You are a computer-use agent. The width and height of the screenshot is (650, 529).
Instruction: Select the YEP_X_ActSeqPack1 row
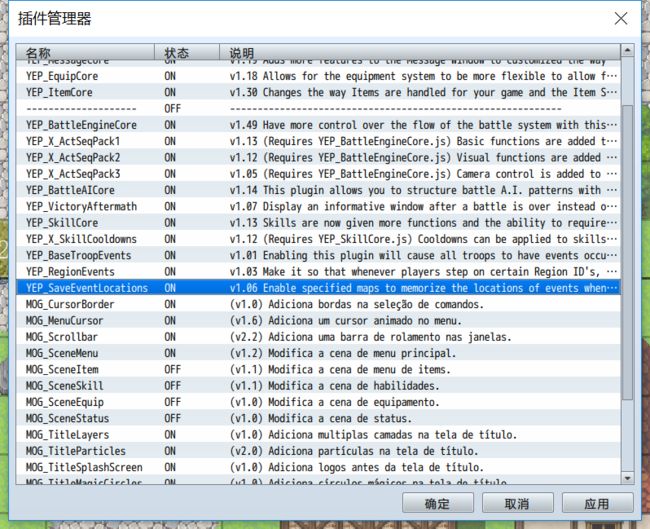[318, 141]
